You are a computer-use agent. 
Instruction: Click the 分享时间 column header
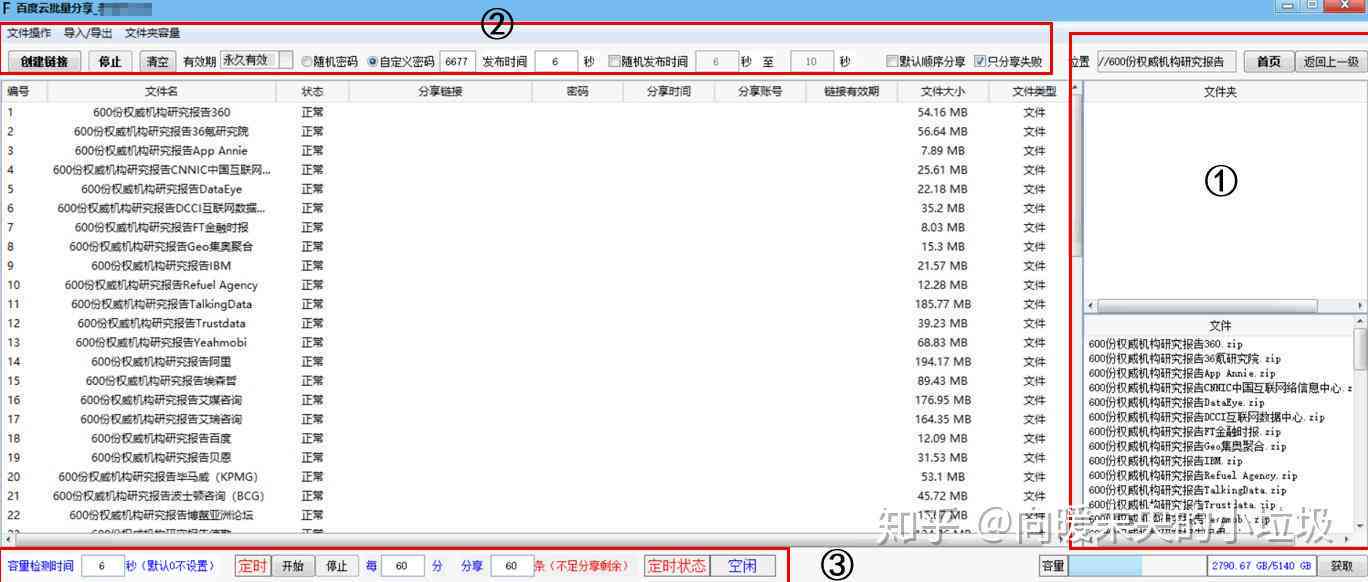pyautogui.click(x=668, y=91)
